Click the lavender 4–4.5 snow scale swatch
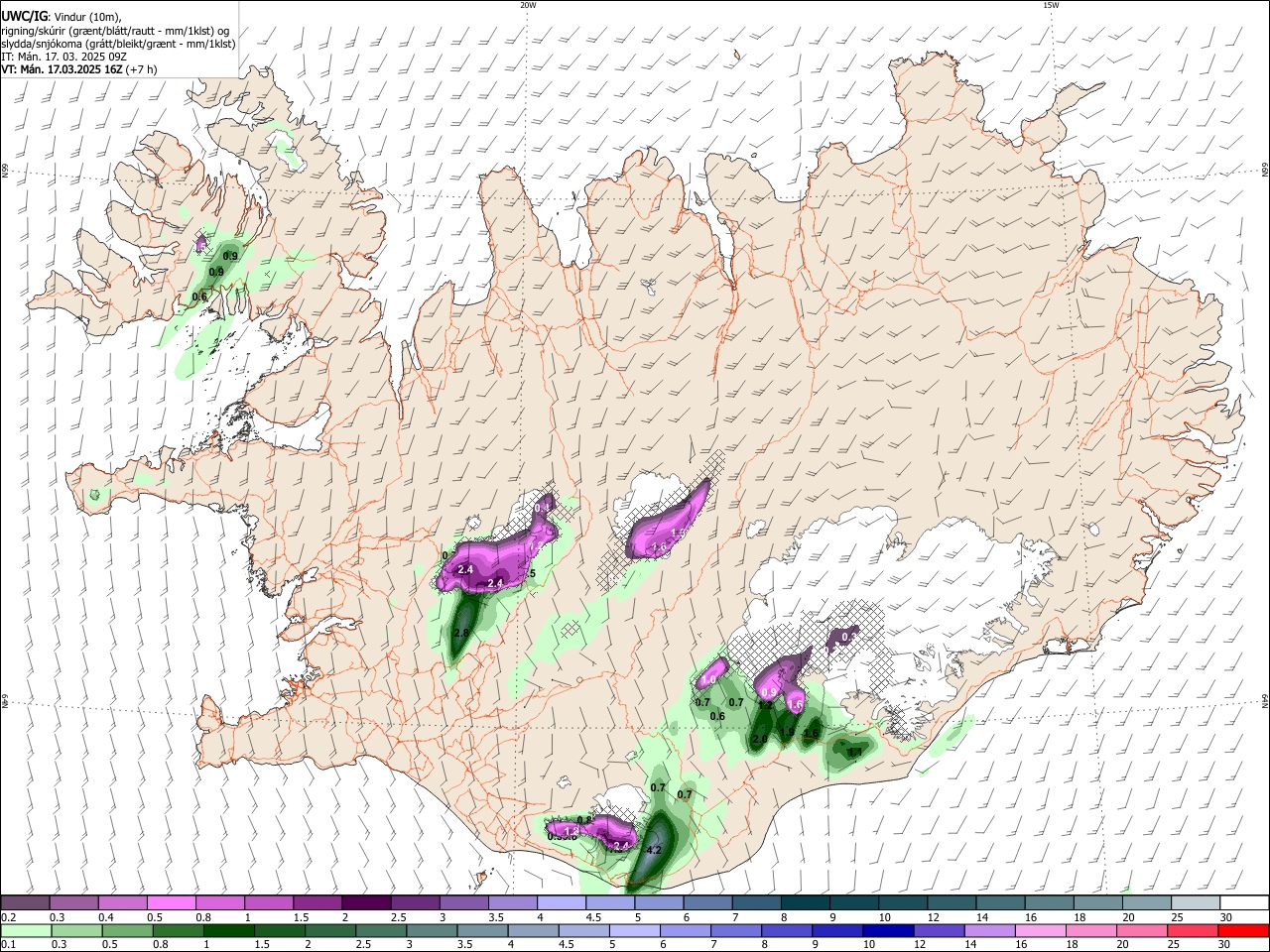 (x=560, y=903)
